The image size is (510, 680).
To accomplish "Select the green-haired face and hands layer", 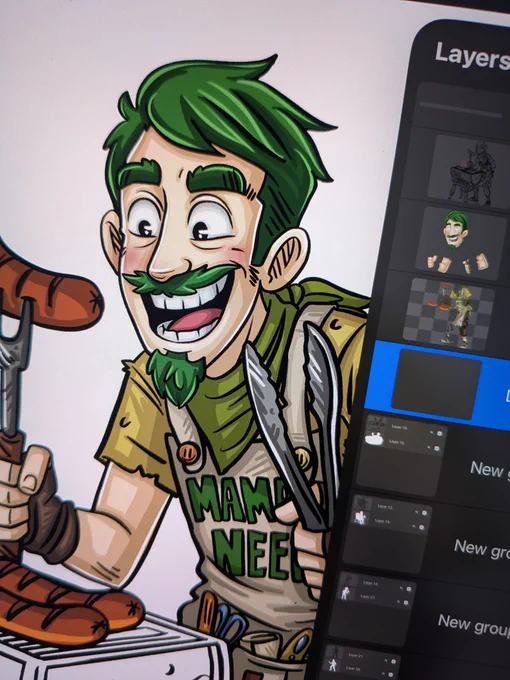I will coord(460,244).
